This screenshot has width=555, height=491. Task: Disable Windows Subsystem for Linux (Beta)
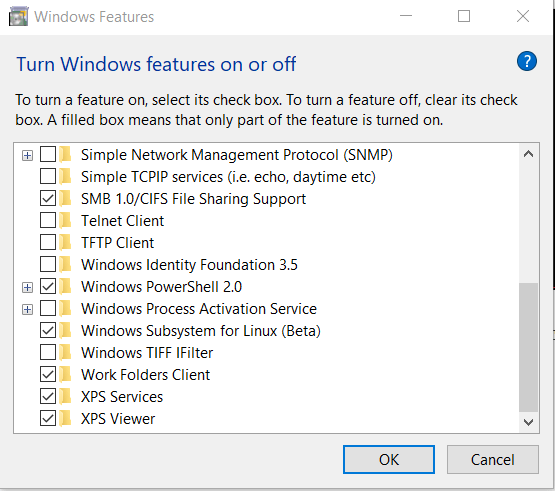point(48,330)
